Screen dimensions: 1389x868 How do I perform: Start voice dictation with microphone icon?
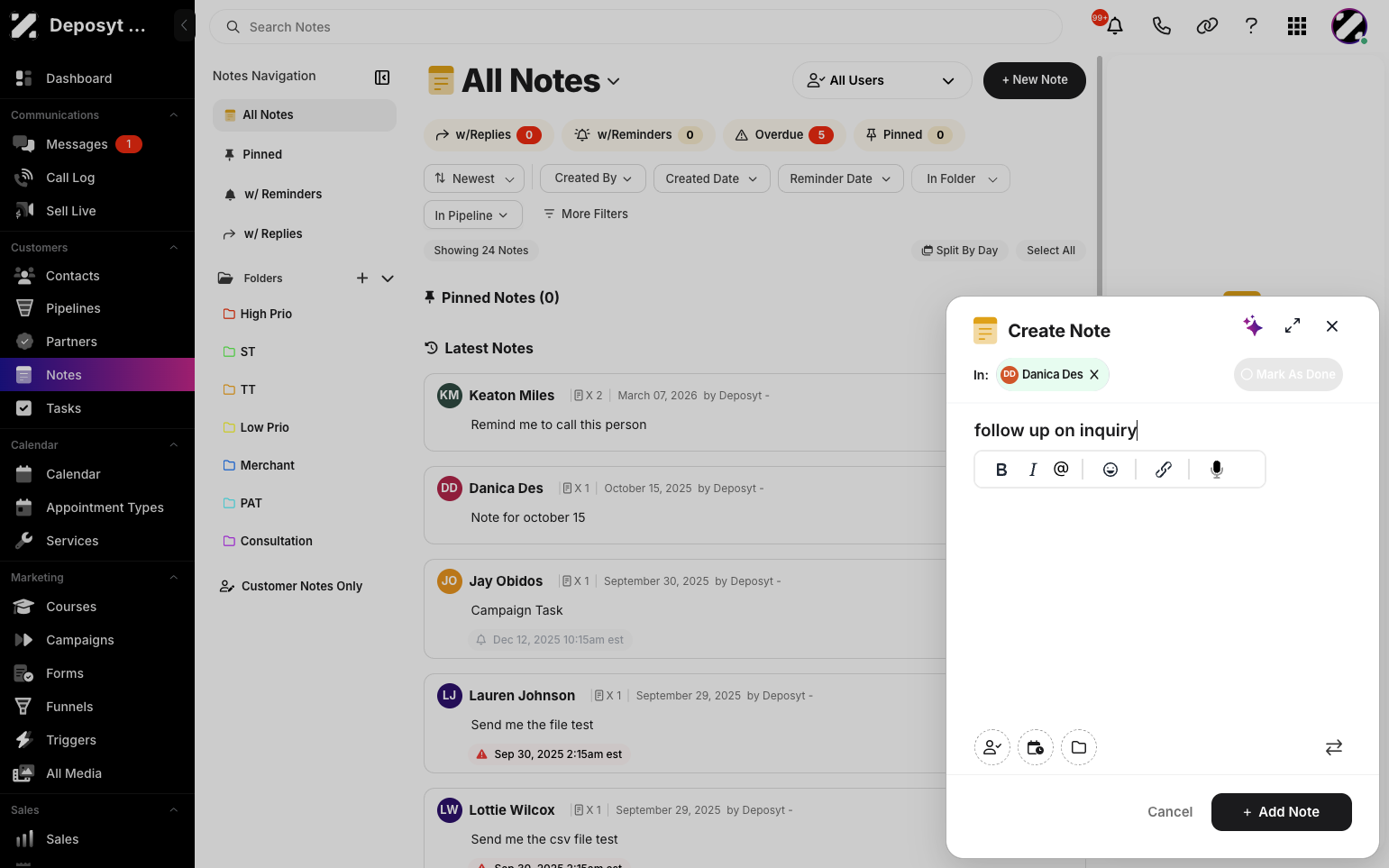[1217, 469]
